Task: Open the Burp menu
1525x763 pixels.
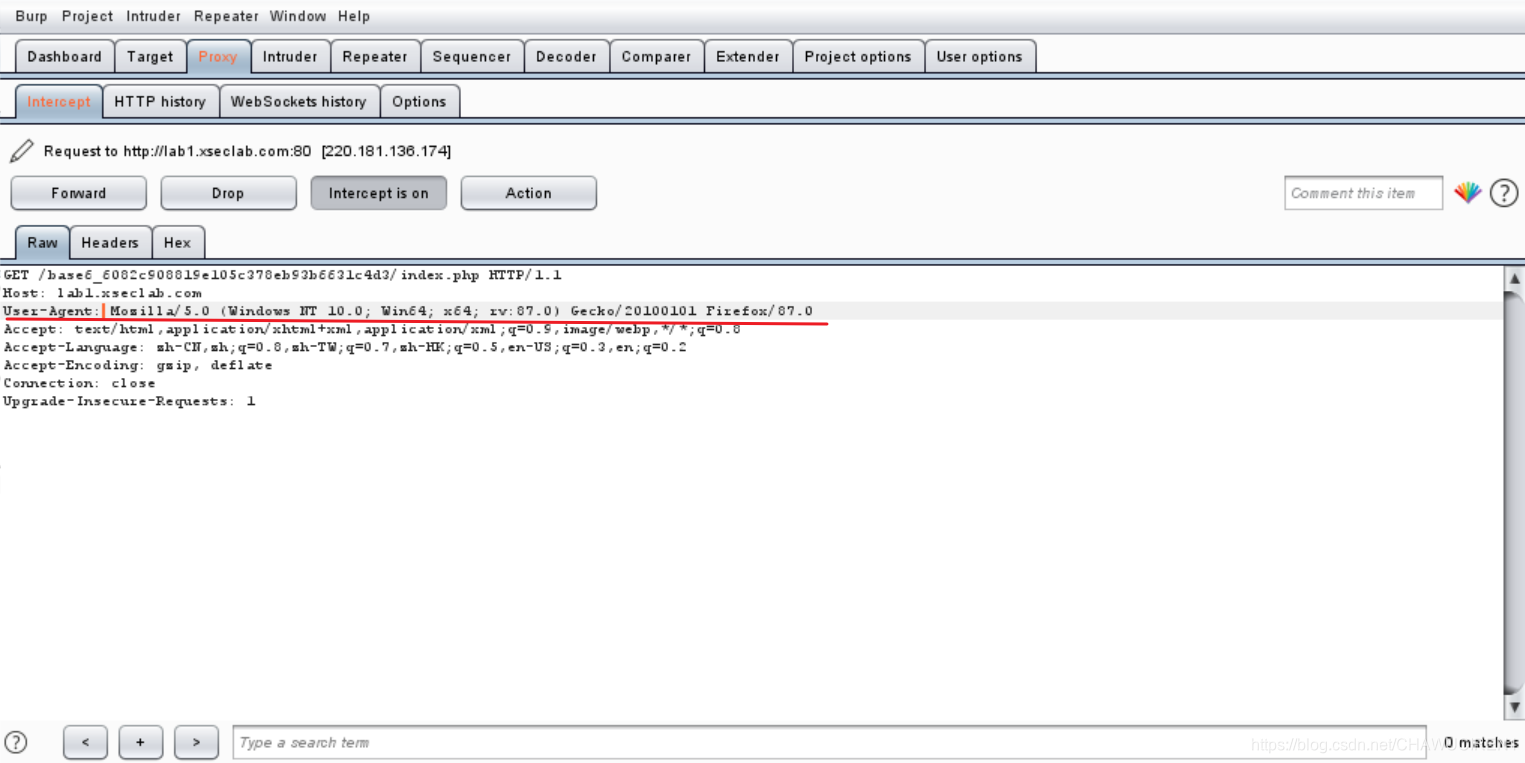Action: (31, 16)
